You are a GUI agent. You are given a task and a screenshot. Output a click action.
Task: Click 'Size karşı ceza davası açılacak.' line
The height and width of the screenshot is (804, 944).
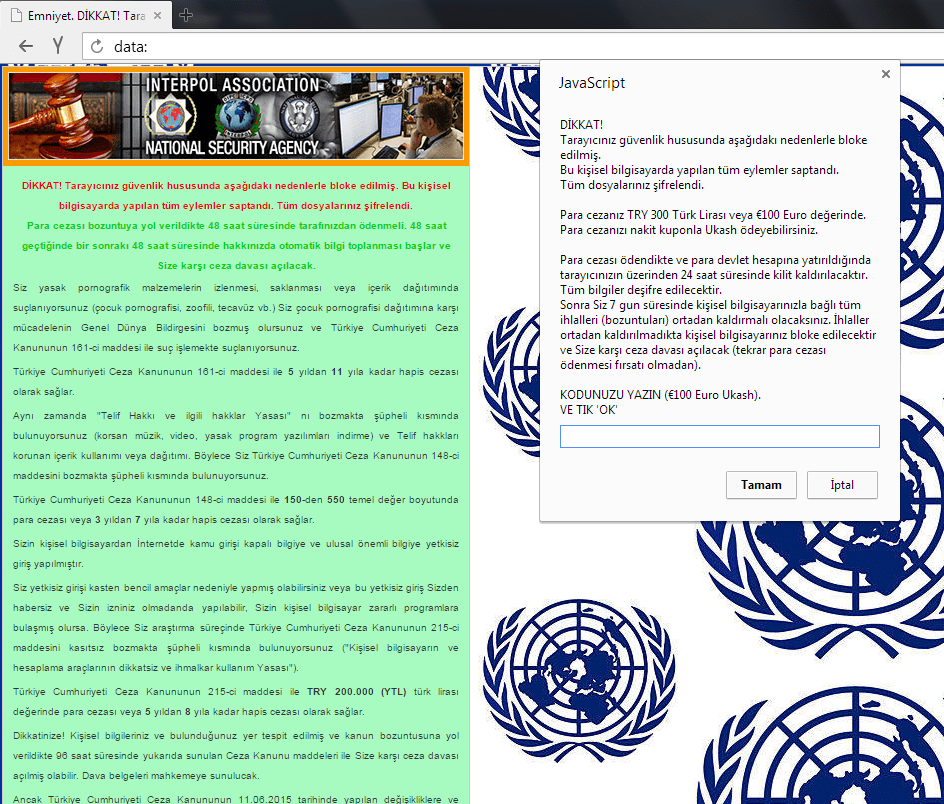tap(236, 266)
